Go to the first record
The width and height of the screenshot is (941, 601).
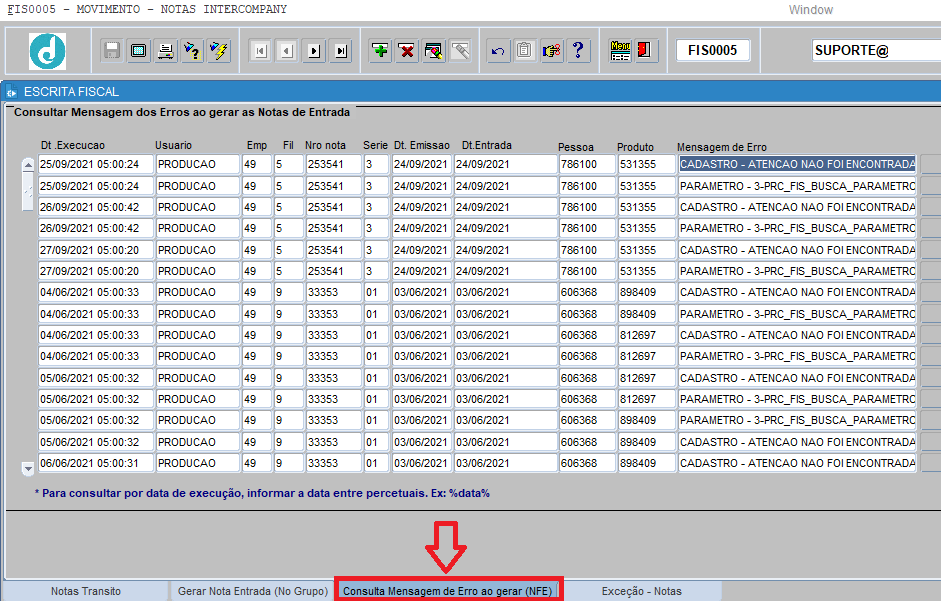[260, 51]
